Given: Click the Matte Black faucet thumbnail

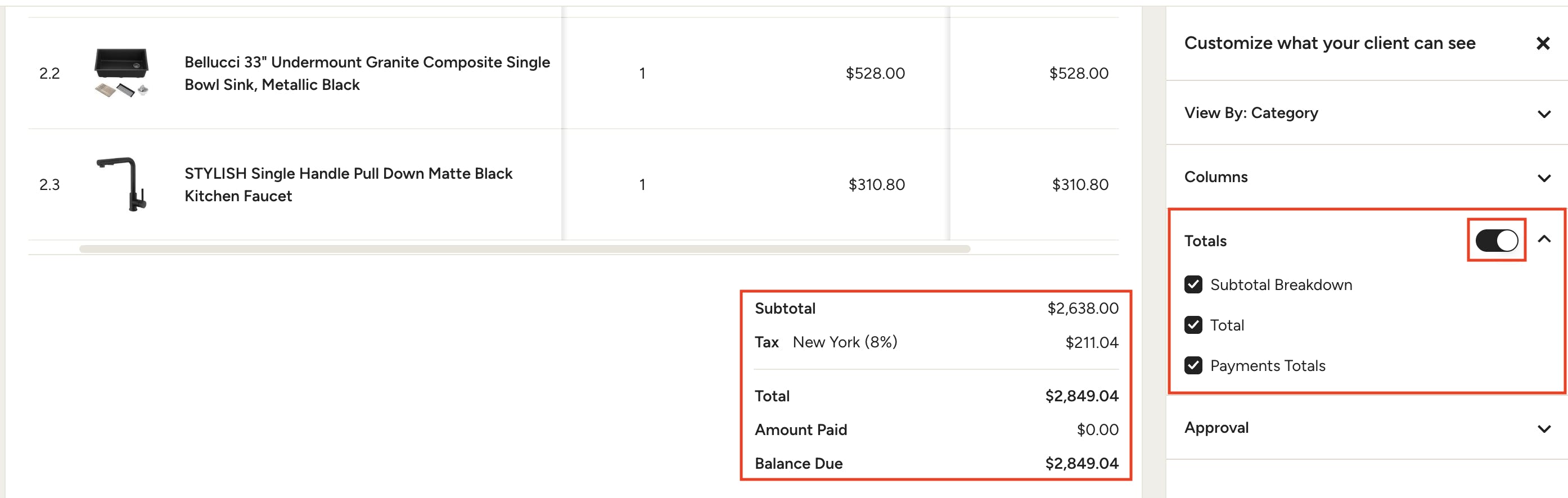Looking at the screenshot, I should [x=121, y=184].
